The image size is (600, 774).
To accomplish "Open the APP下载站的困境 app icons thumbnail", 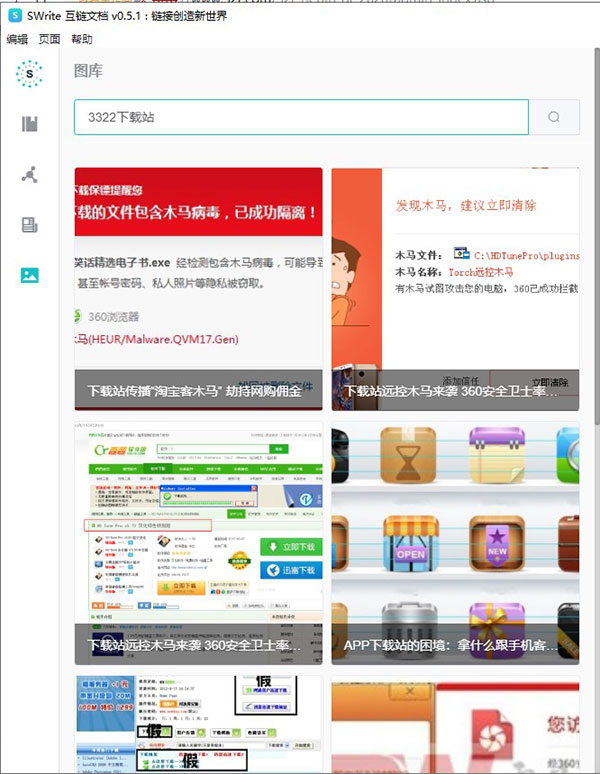I will coord(455,543).
